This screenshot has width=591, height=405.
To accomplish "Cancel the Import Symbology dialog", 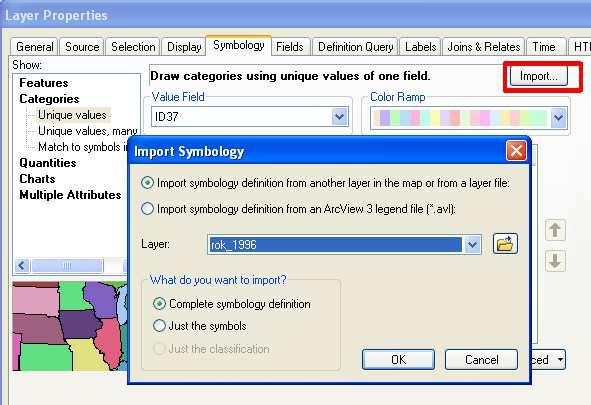I will (481, 359).
